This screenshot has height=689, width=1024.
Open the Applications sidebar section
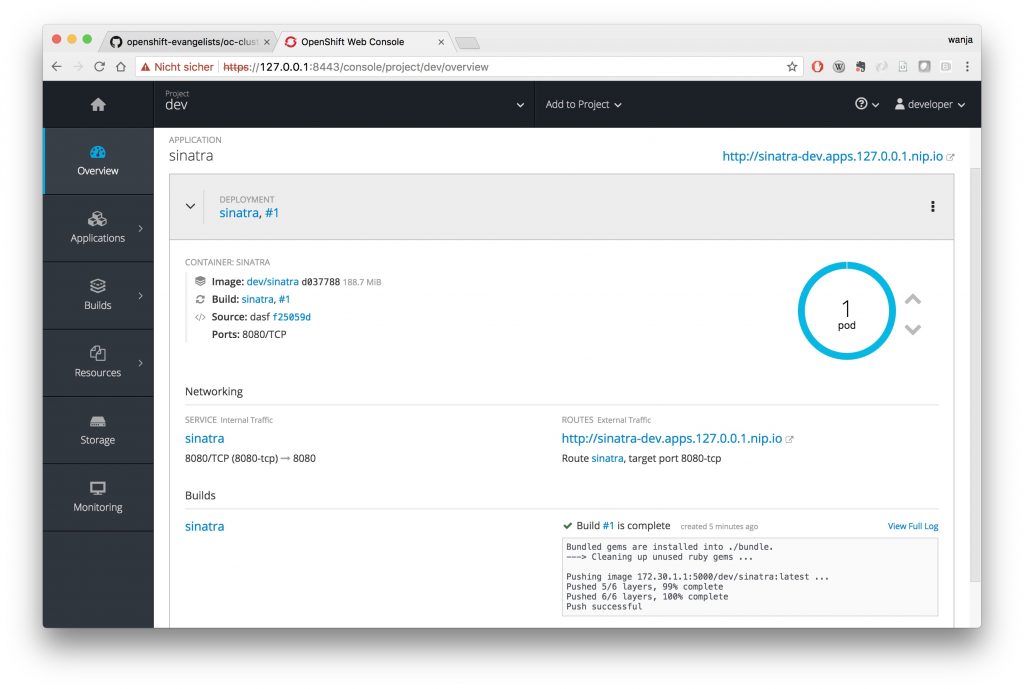[x=98, y=228]
